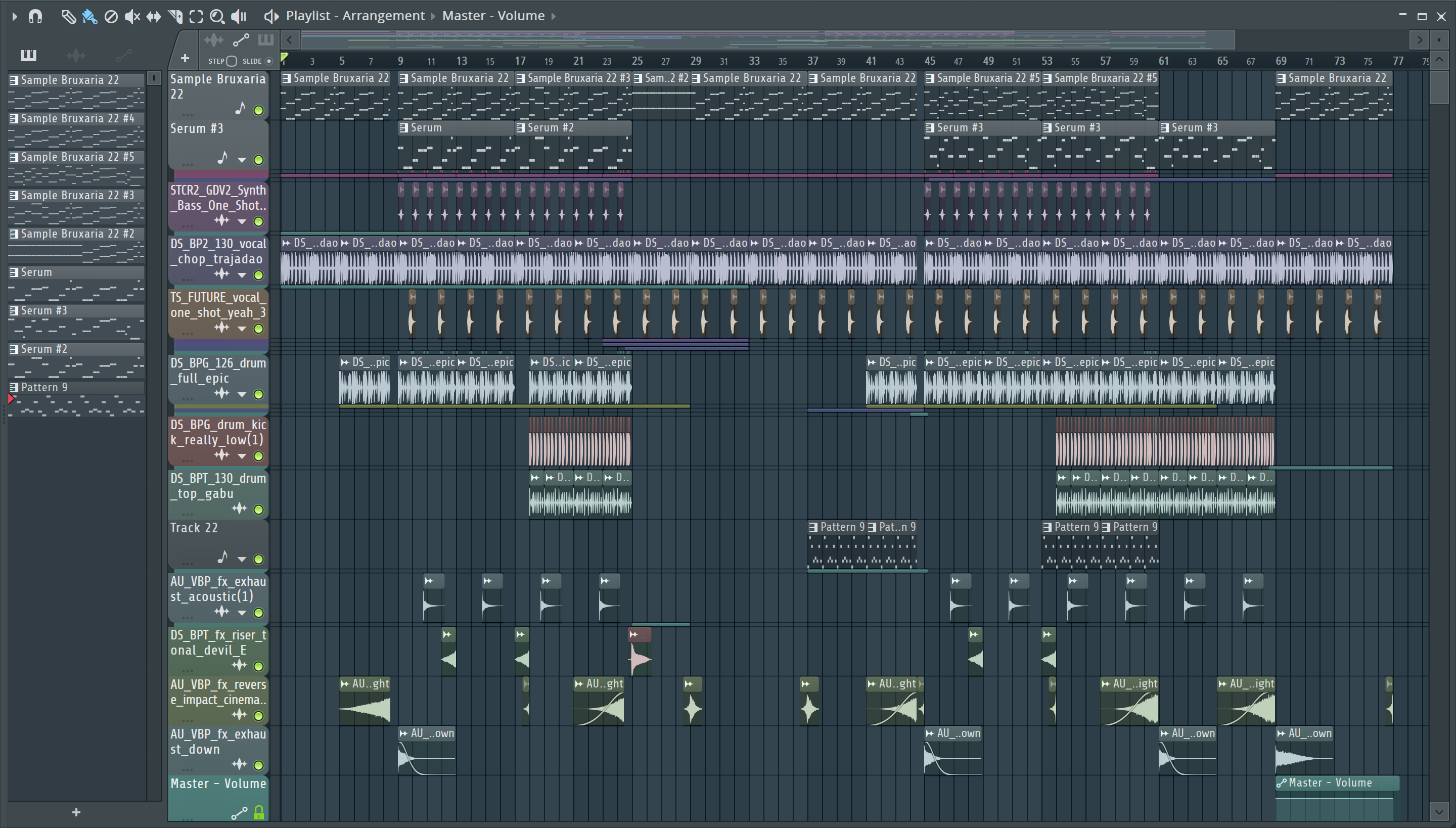The image size is (1456, 828).
Task: Enable the STEP editing toggle
Action: (x=231, y=61)
